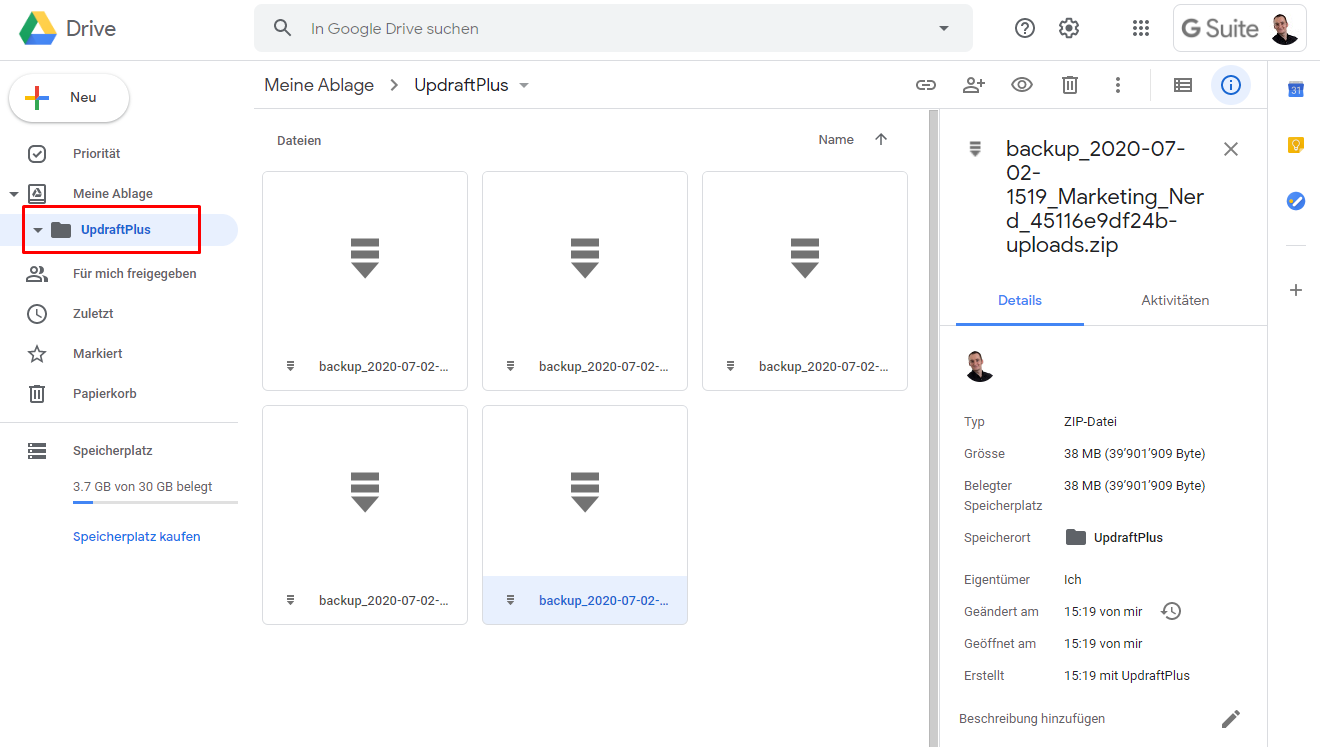1320x747 pixels.
Task: Click the file type icon beside the details title
Action: point(975,149)
